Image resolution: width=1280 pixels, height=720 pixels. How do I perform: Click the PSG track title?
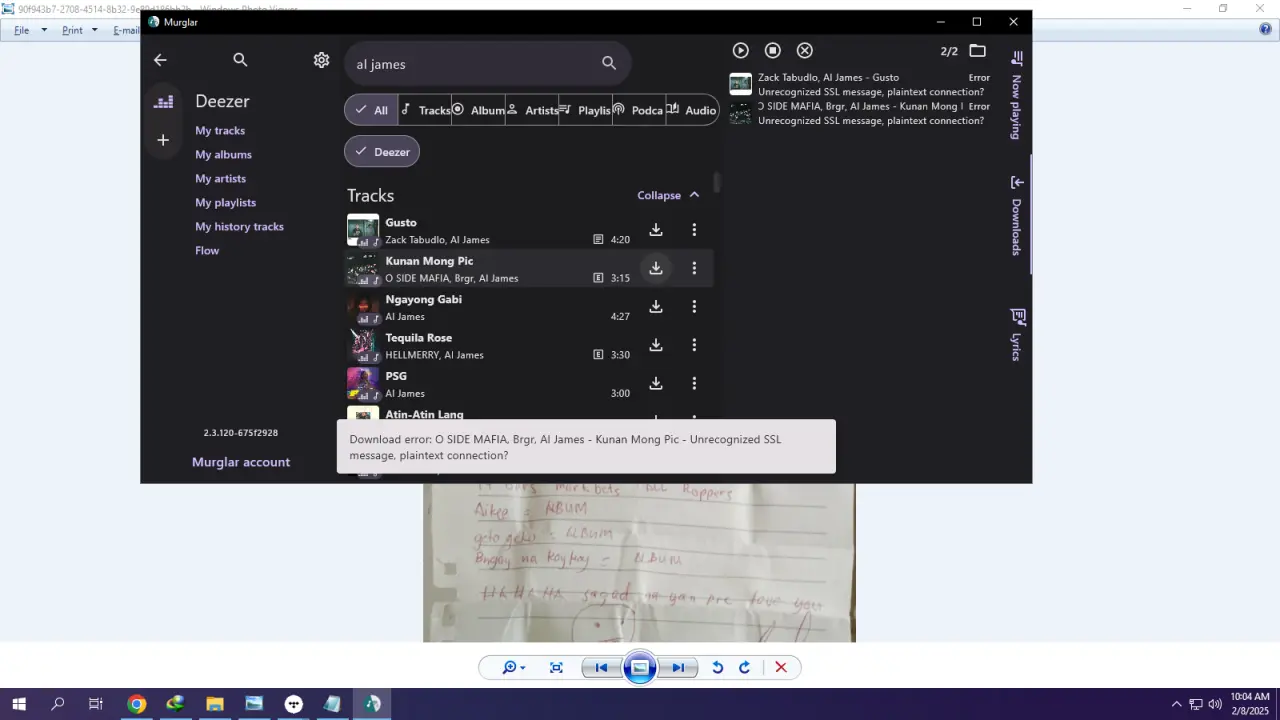point(396,376)
